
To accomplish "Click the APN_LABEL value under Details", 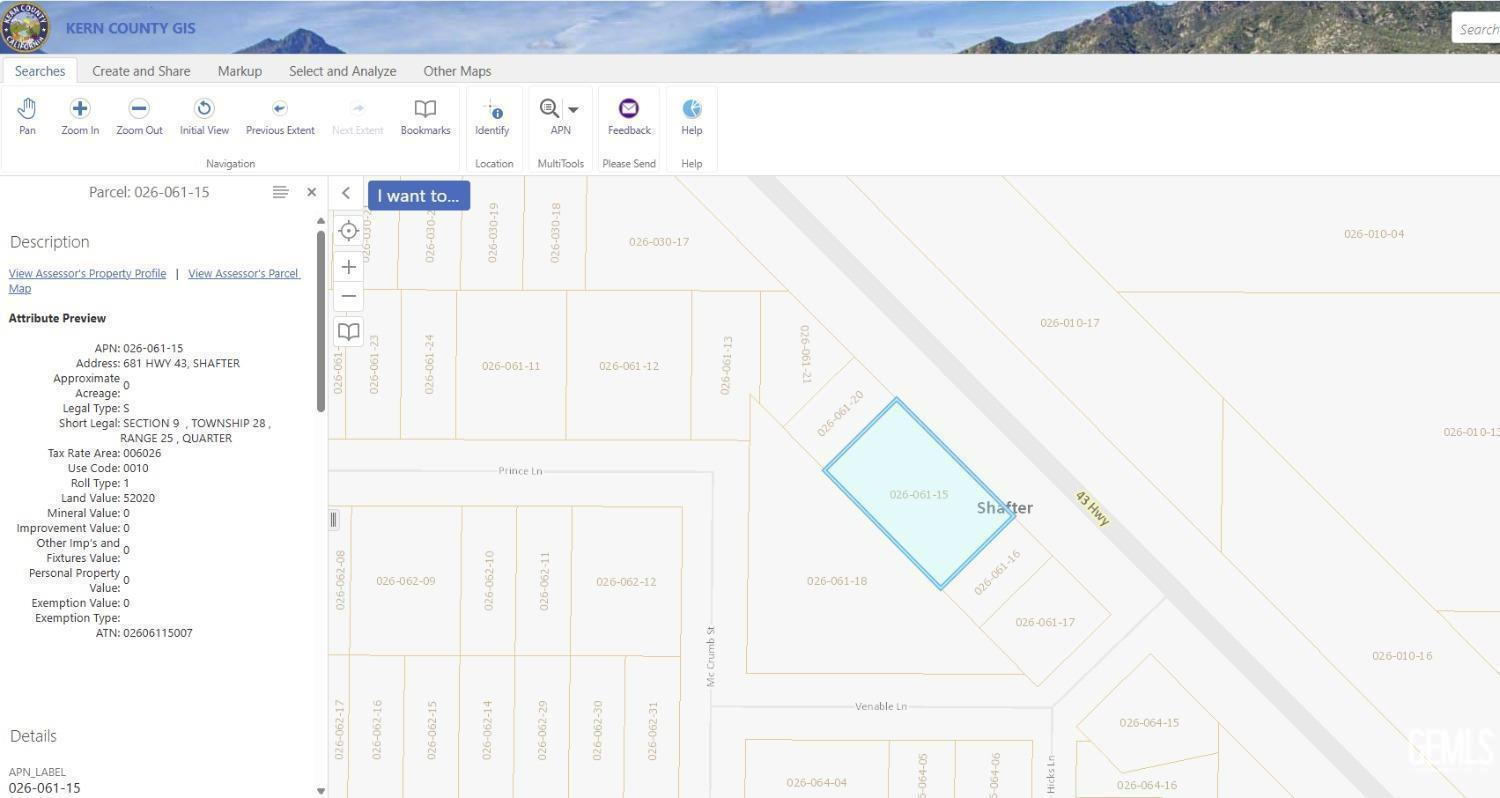I will (x=44, y=788).
